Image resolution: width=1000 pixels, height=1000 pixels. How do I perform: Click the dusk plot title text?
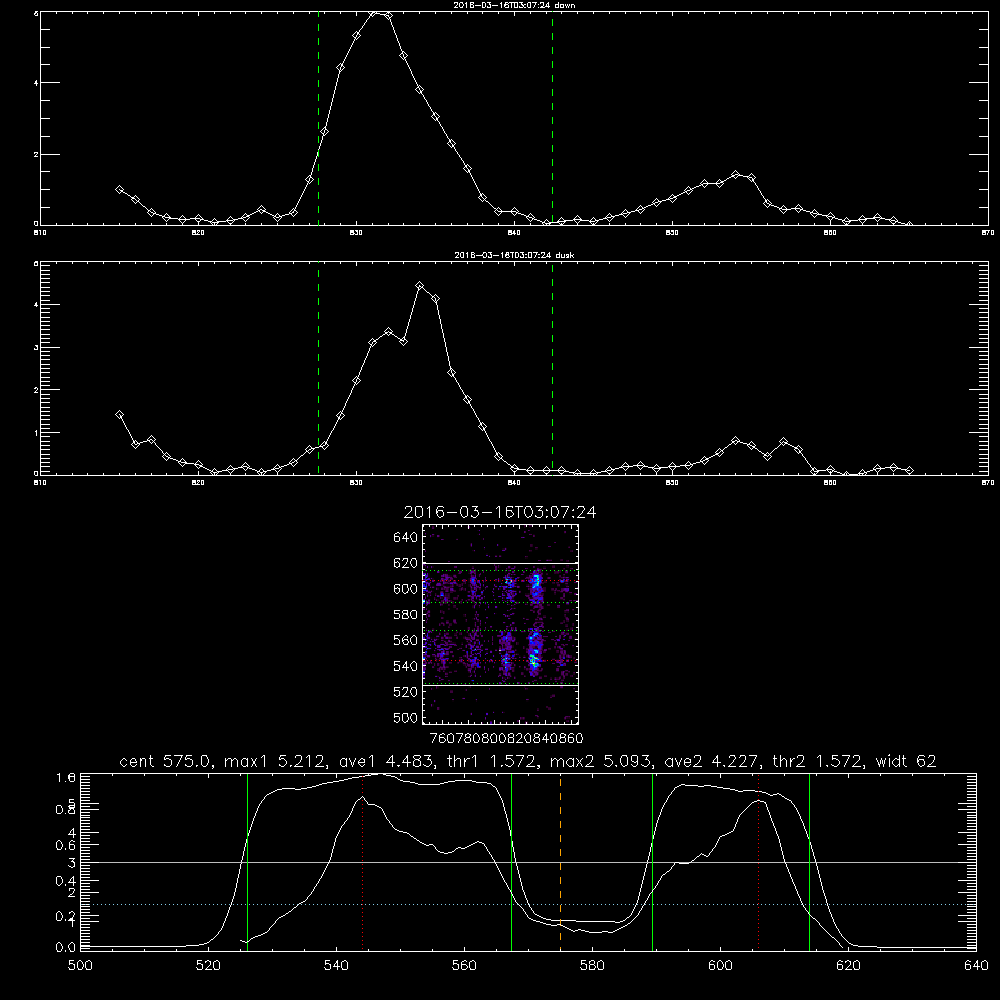pyautogui.click(x=514, y=255)
